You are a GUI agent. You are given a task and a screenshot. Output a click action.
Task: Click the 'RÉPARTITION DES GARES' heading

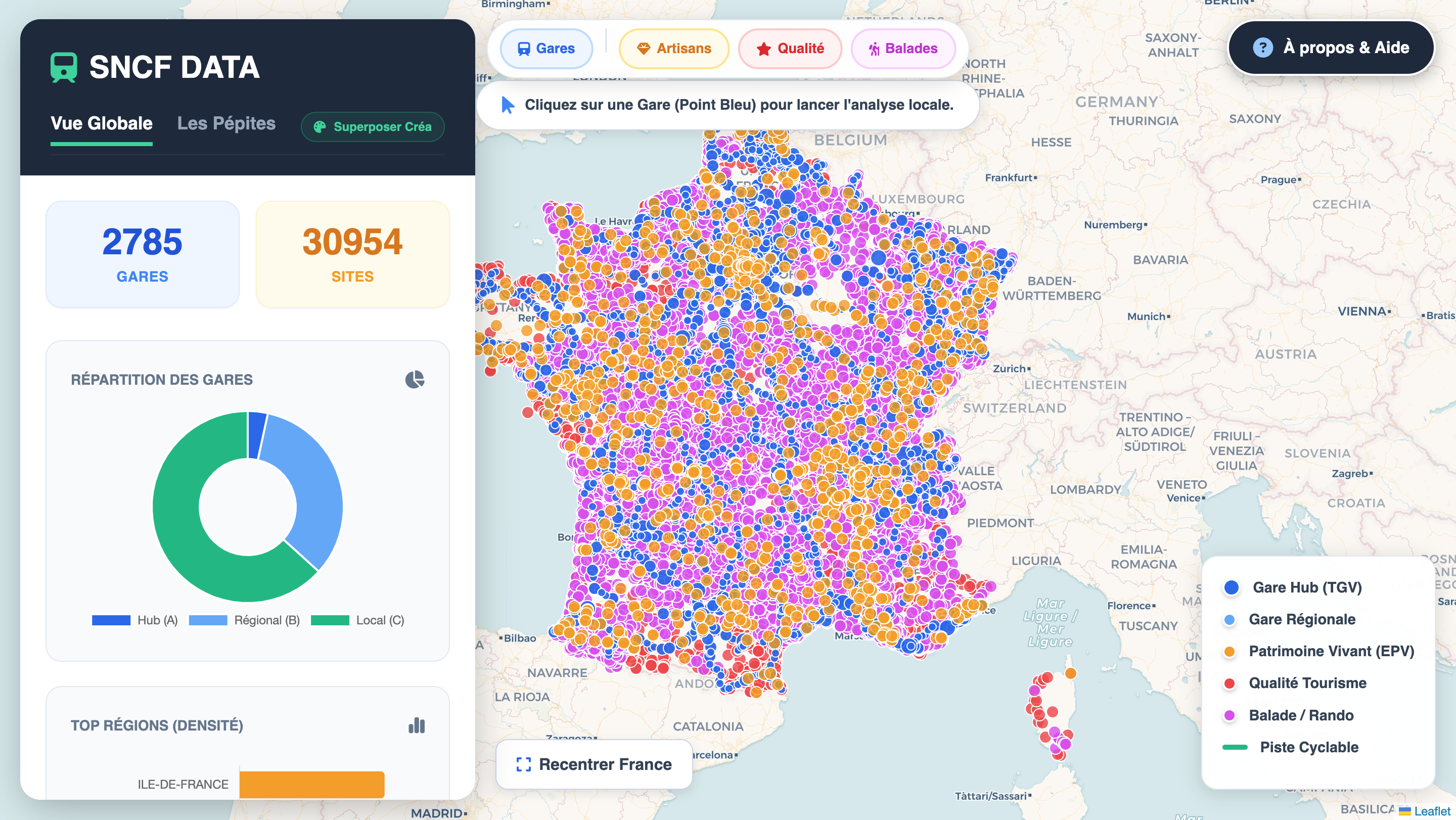click(x=162, y=380)
